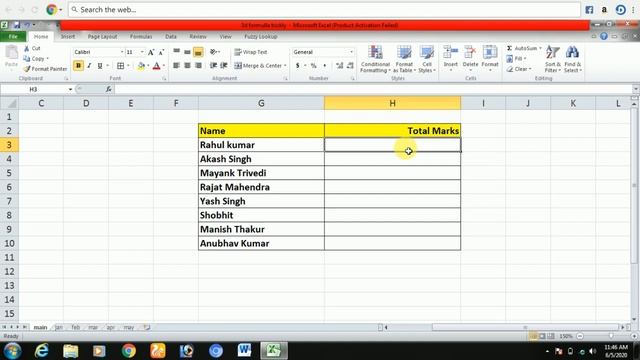
Task: Shrink font size with smaller A icon
Action: coord(162,52)
